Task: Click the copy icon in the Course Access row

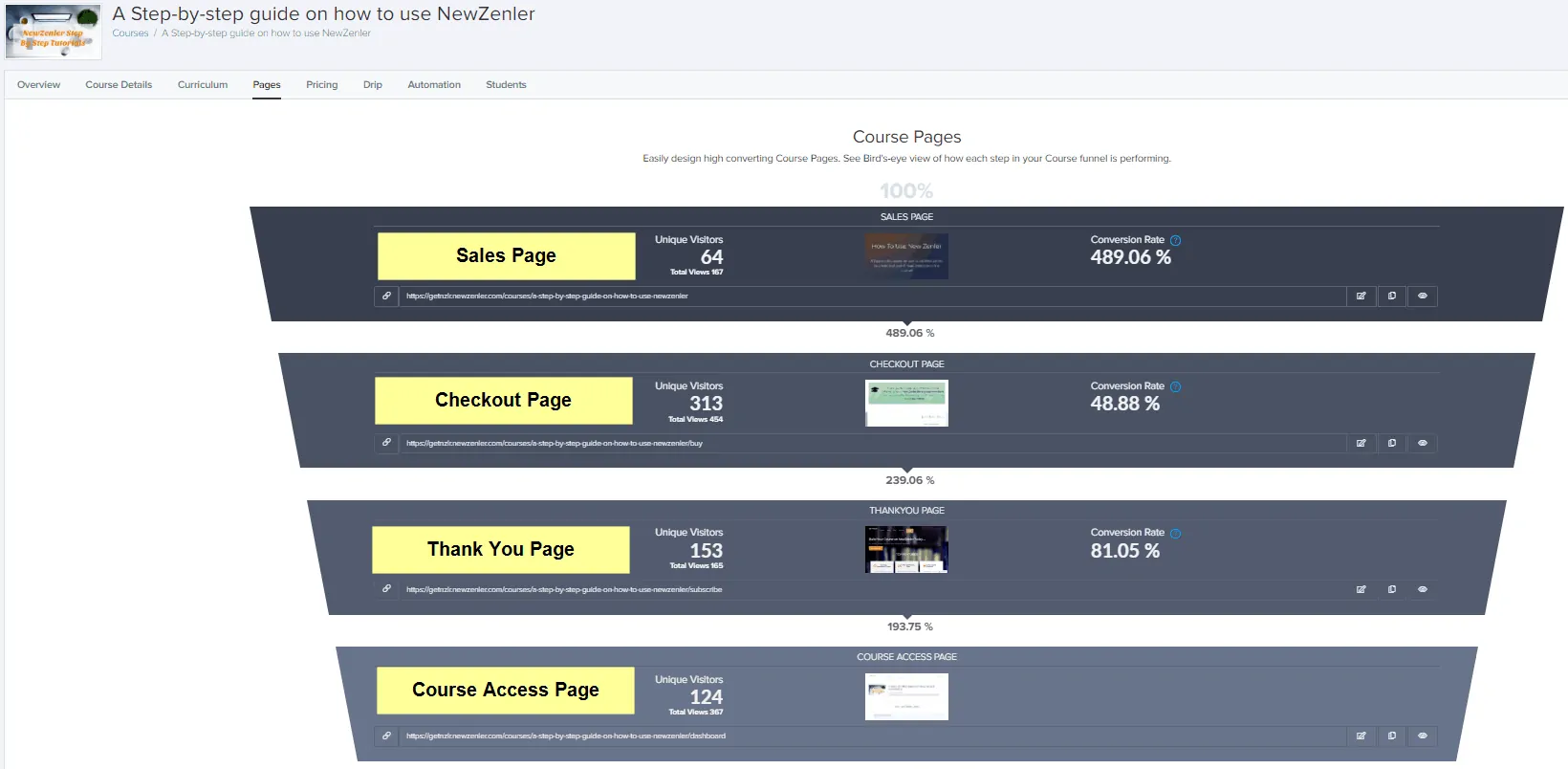Action: pyautogui.click(x=1392, y=736)
